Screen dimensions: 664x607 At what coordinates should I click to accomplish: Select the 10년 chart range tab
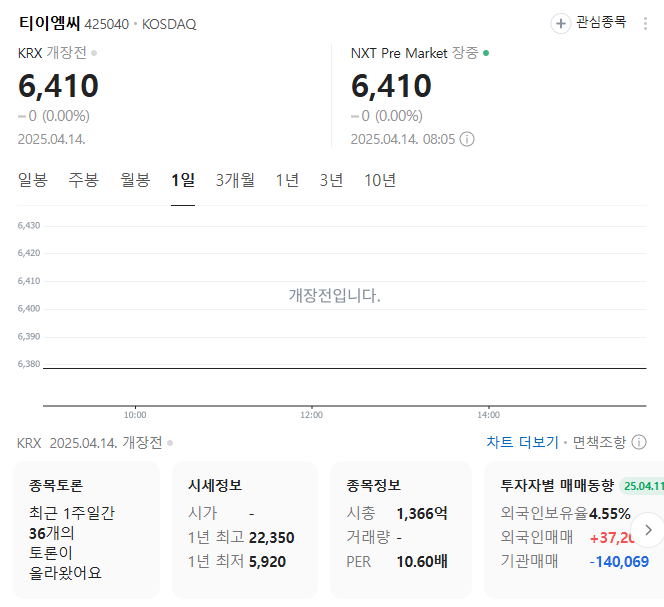coord(380,180)
